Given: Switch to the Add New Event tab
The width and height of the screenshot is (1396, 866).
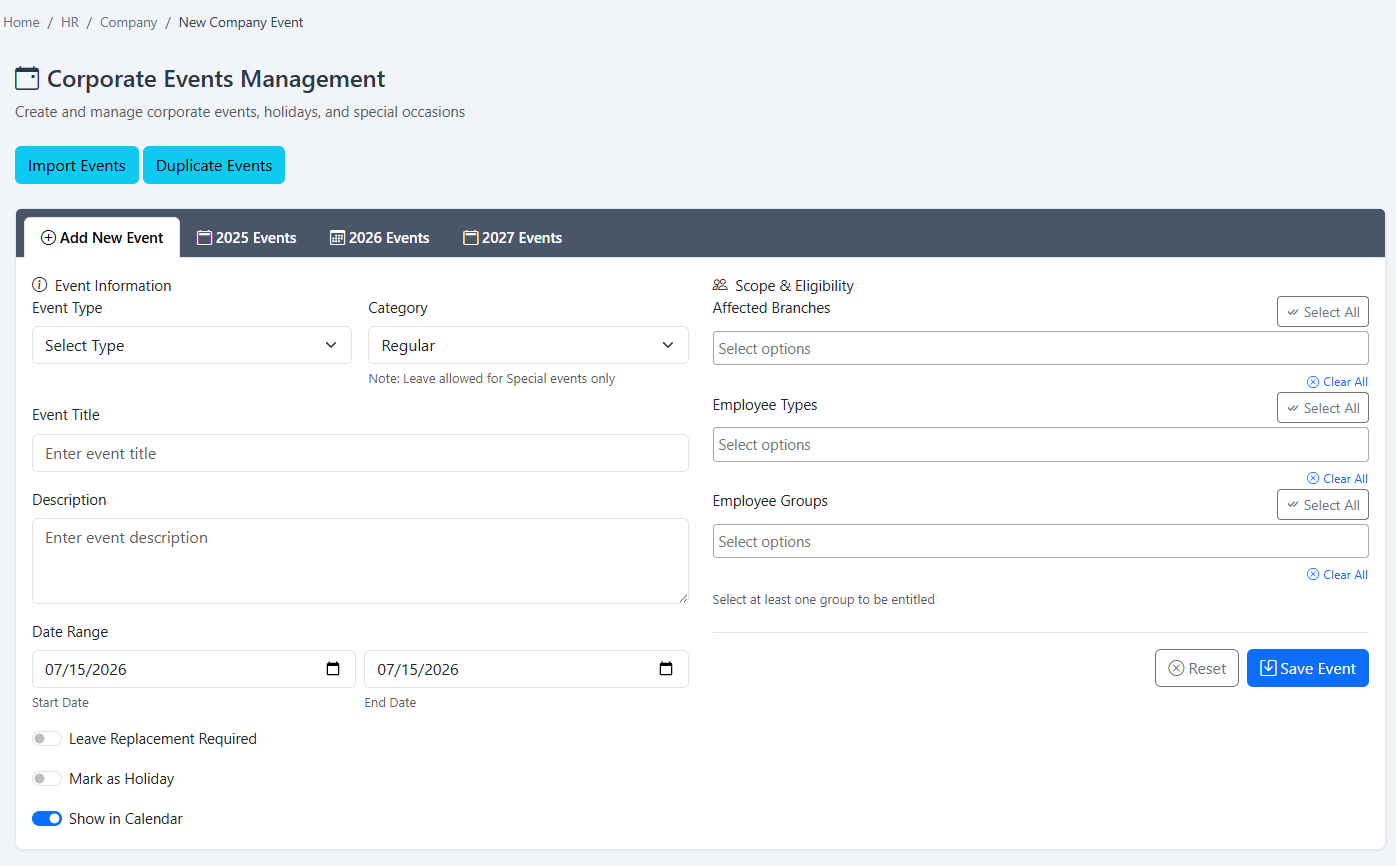Looking at the screenshot, I should (x=102, y=238).
